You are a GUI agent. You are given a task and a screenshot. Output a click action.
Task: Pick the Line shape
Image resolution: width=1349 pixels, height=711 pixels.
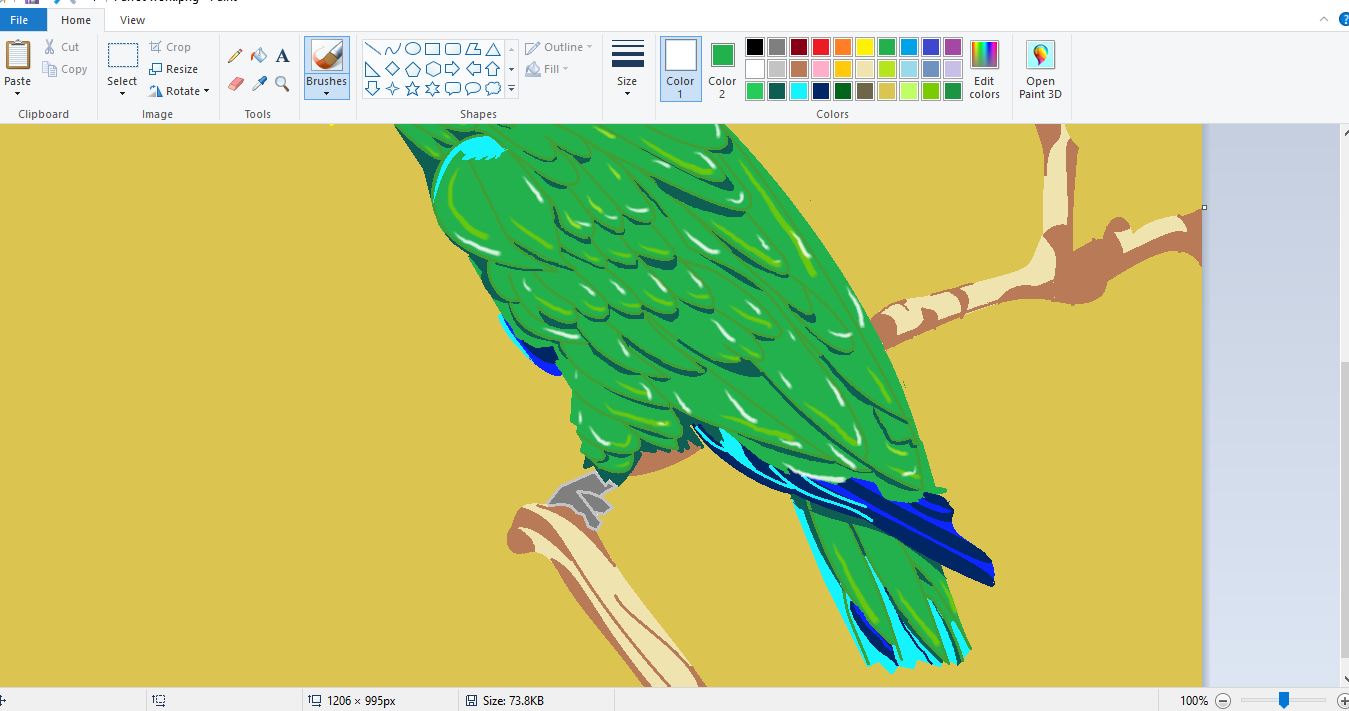[x=372, y=49]
